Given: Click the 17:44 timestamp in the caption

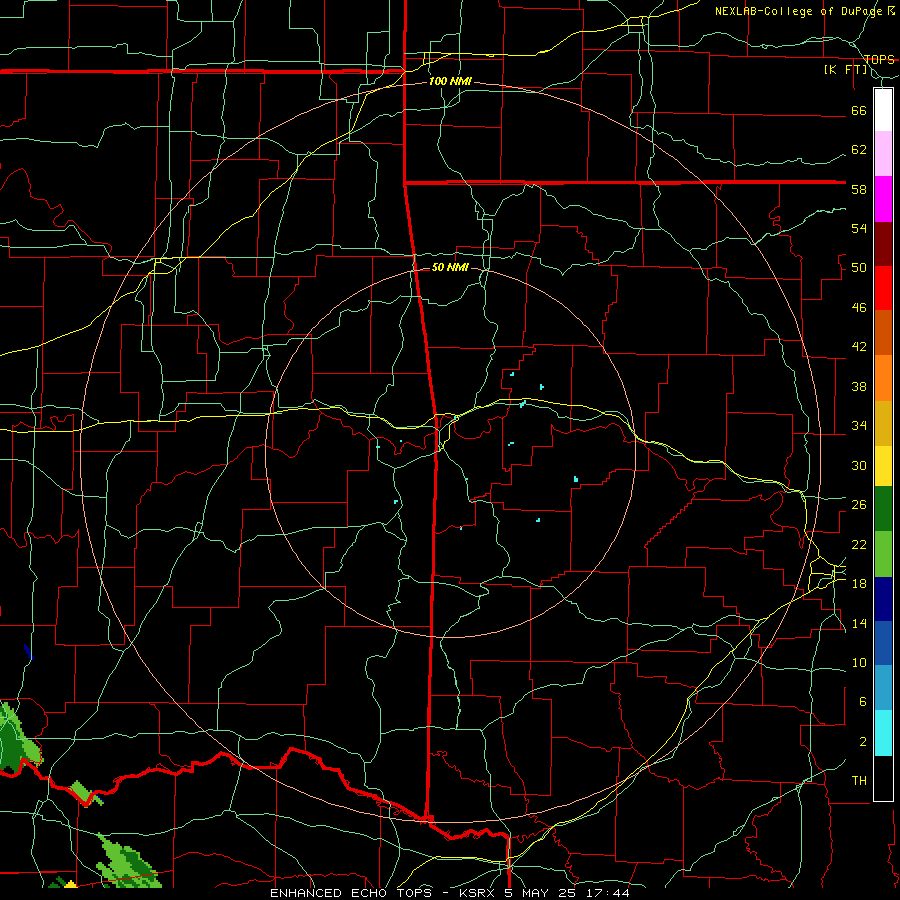Looking at the screenshot, I should tap(609, 893).
